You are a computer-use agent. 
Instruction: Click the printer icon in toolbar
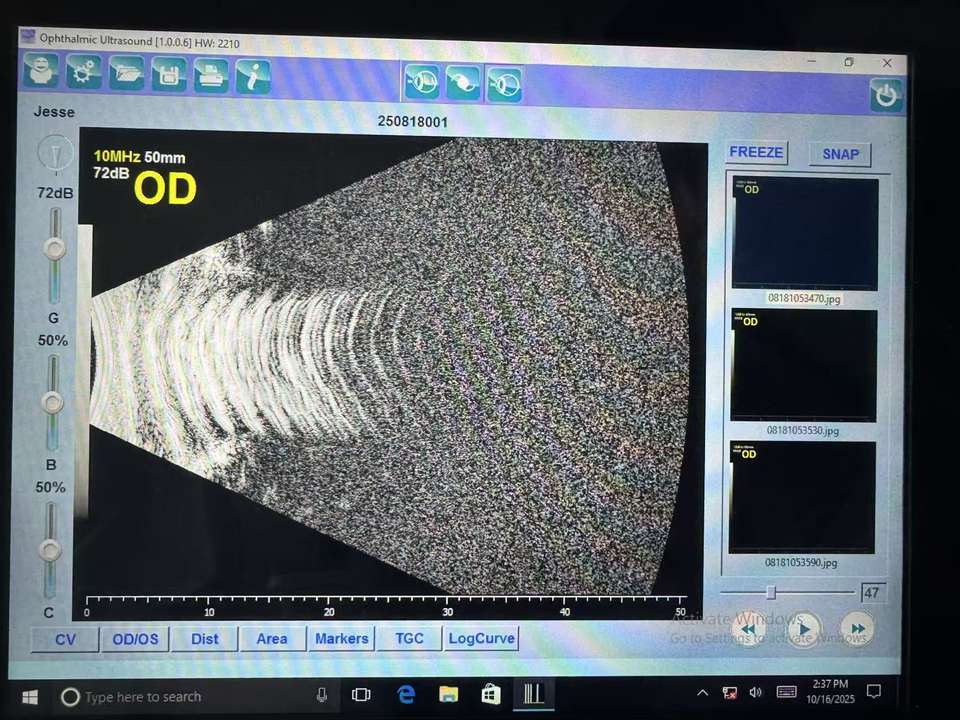tap(211, 75)
